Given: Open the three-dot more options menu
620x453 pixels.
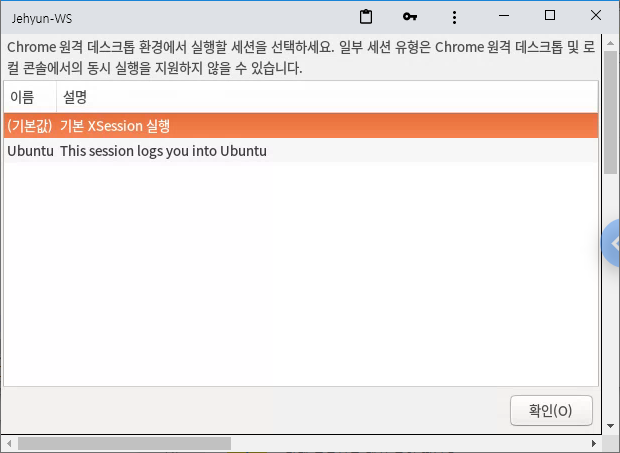Looking at the screenshot, I should pos(454,17).
